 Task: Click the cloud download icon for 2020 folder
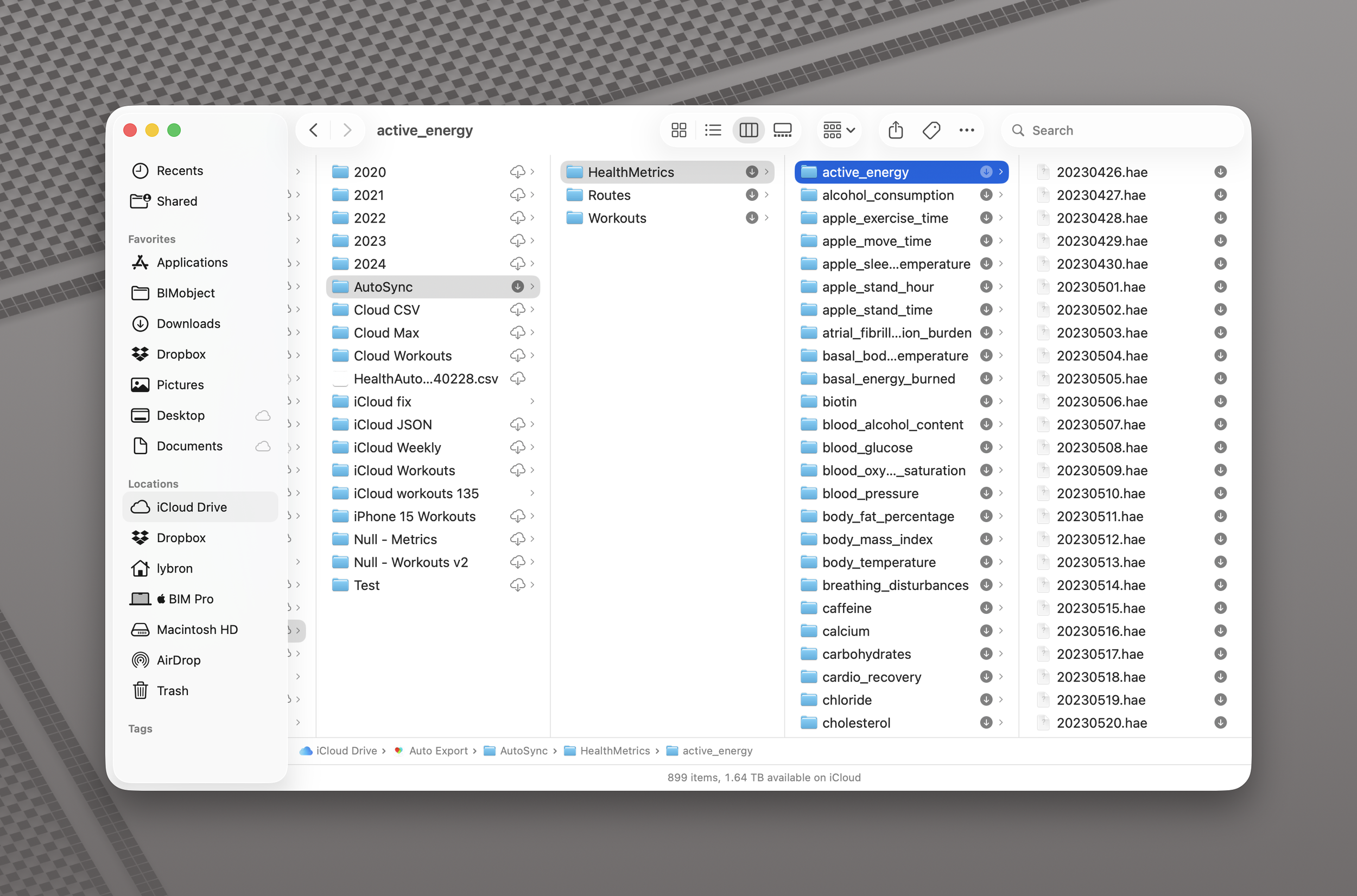click(x=517, y=172)
